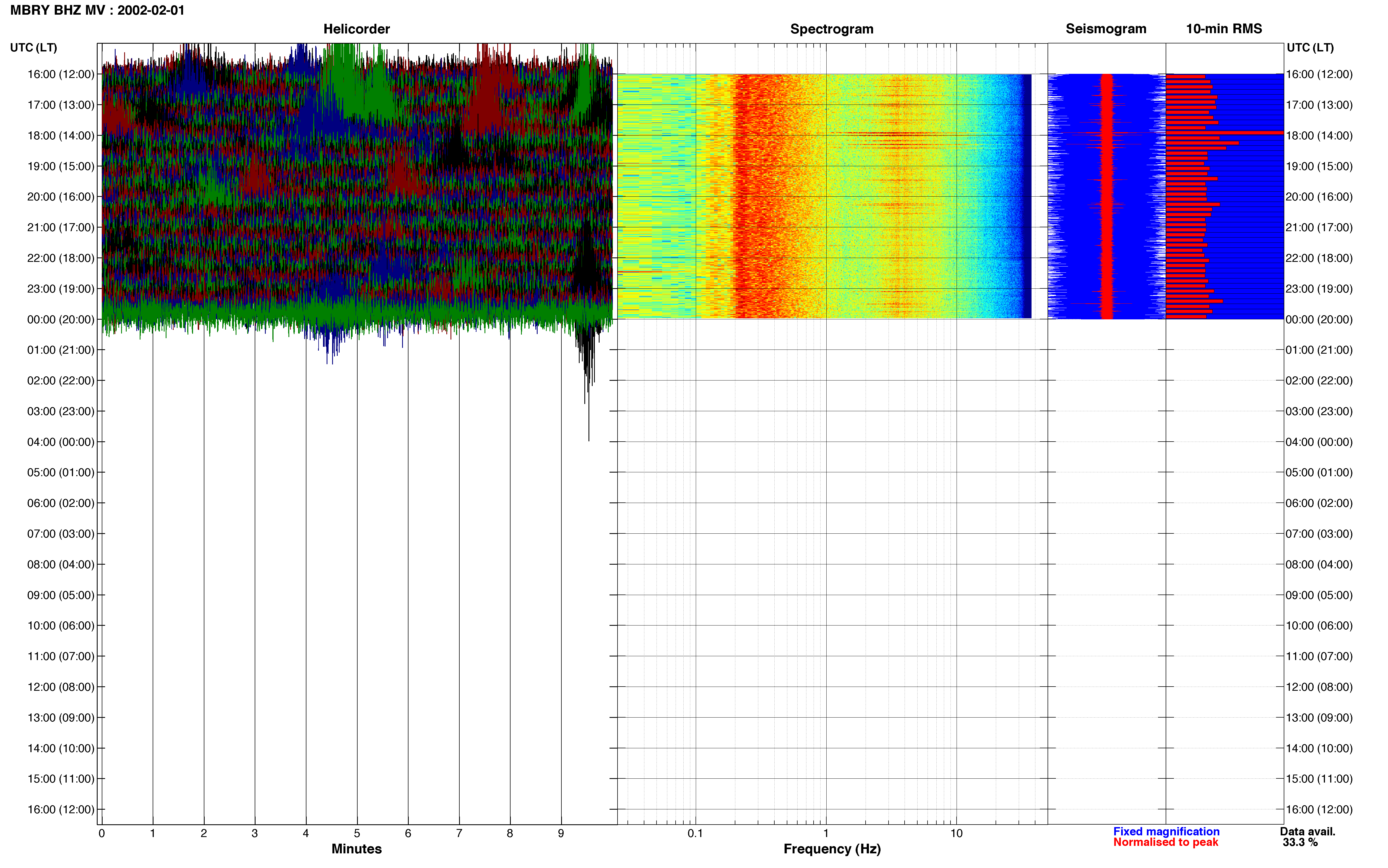This screenshot has width=1388, height=868.
Task: Click the left '09:00 (05:00)' time label
Action: click(x=61, y=595)
